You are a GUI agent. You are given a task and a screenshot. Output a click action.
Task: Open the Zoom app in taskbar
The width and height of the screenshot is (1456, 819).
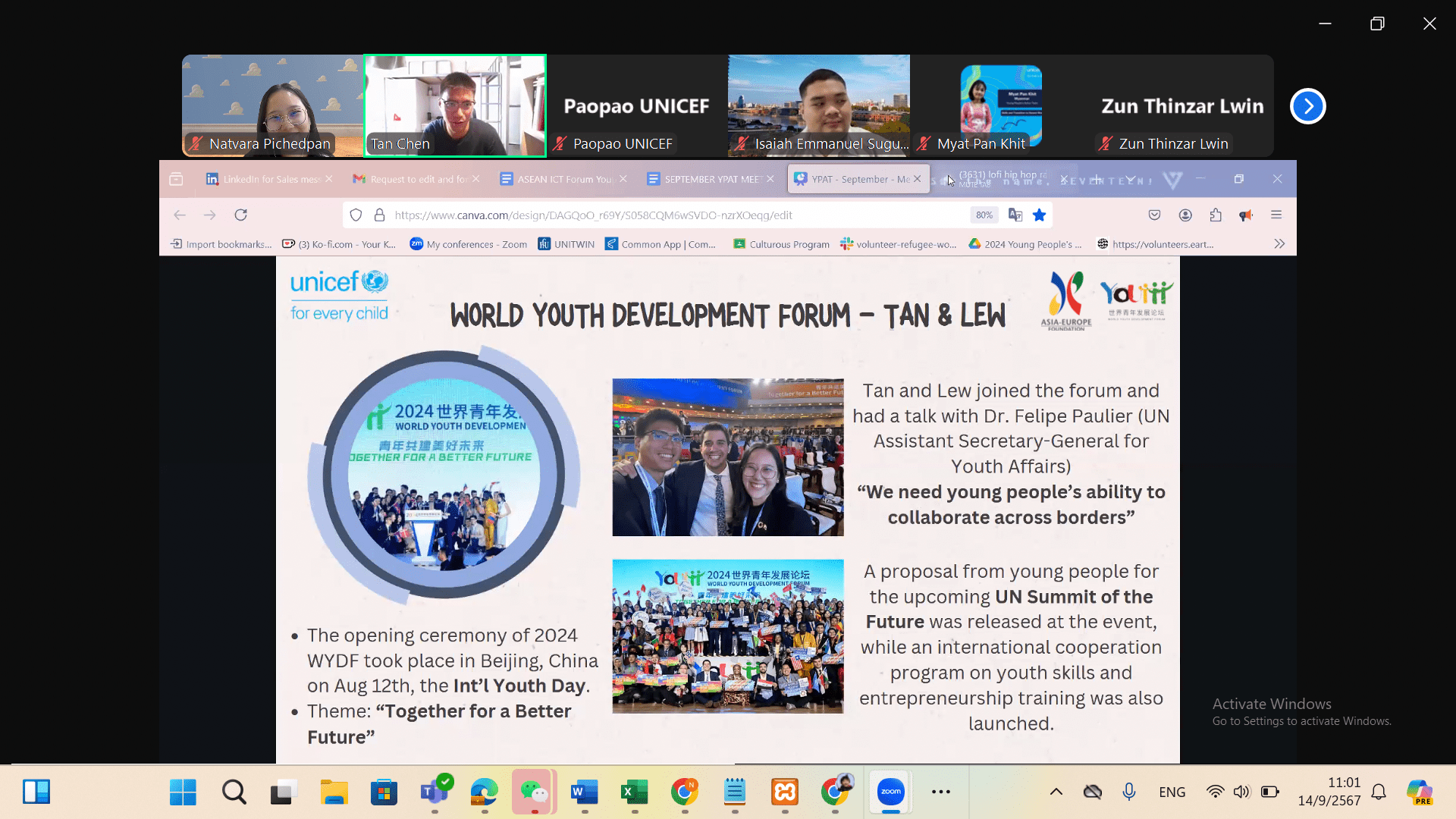(x=890, y=792)
